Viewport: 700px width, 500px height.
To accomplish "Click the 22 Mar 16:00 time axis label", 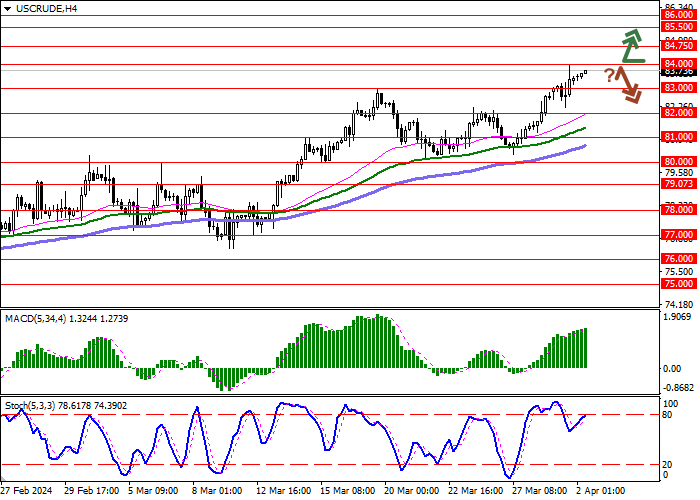I will pos(476,491).
